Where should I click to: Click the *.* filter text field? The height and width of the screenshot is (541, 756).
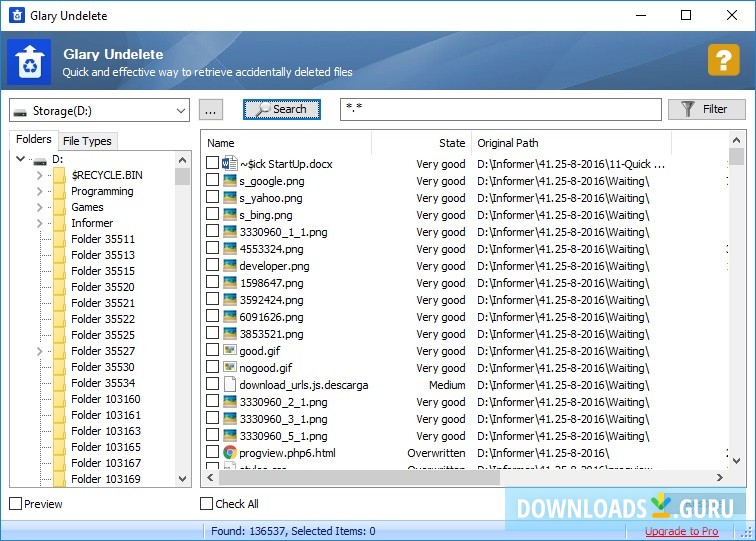(500, 109)
